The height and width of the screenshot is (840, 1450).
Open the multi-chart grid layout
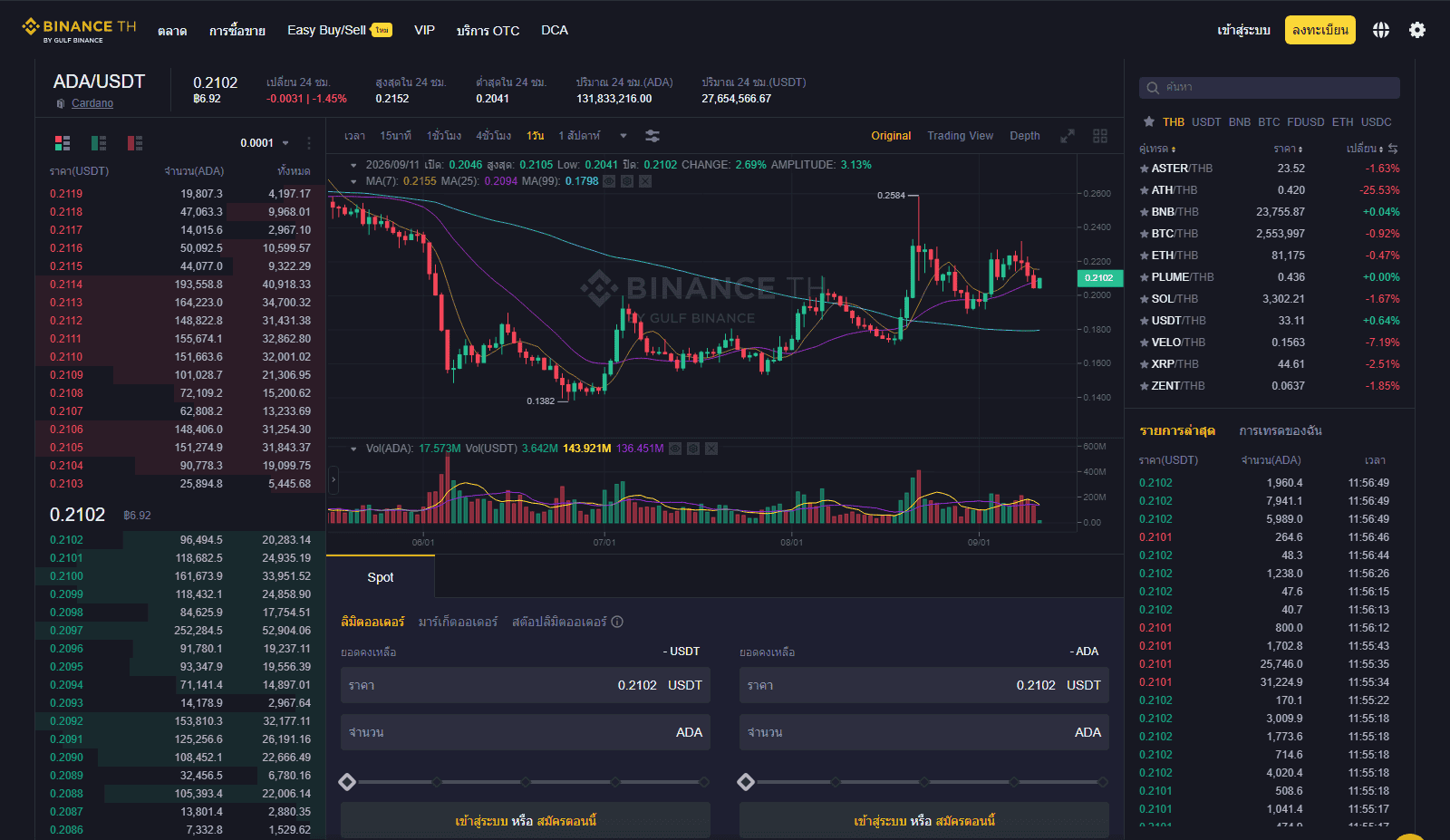click(1100, 136)
